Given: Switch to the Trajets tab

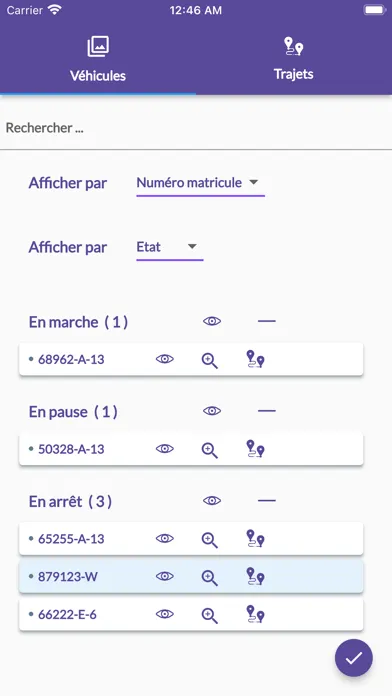Looking at the screenshot, I should 294,60.
